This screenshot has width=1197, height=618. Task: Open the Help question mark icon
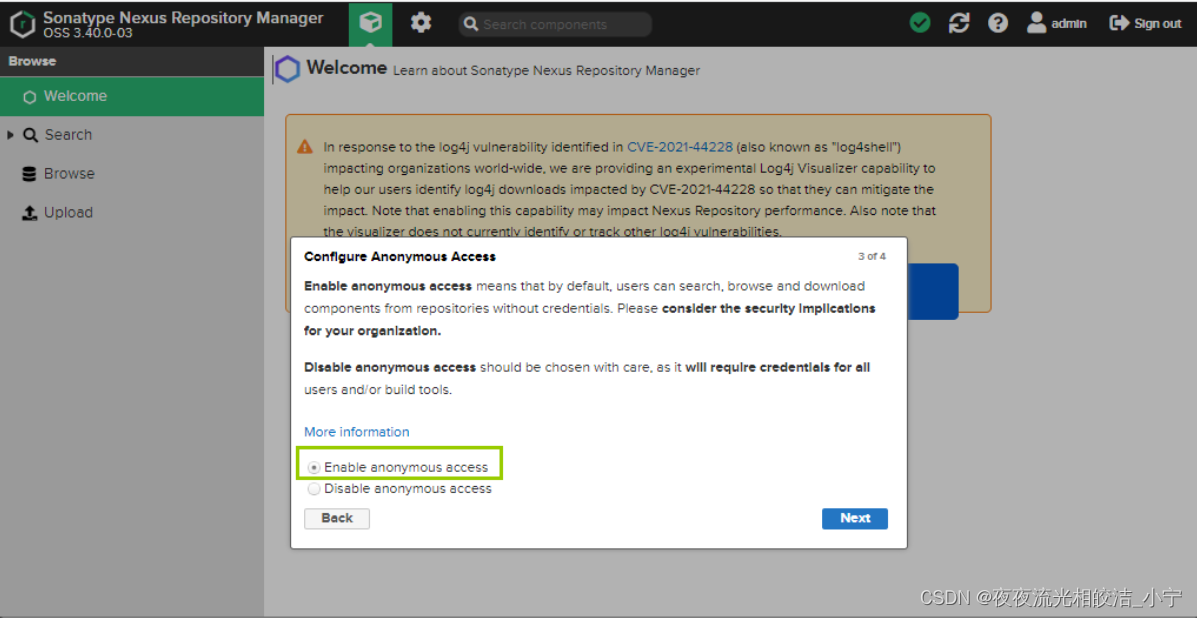coord(998,24)
